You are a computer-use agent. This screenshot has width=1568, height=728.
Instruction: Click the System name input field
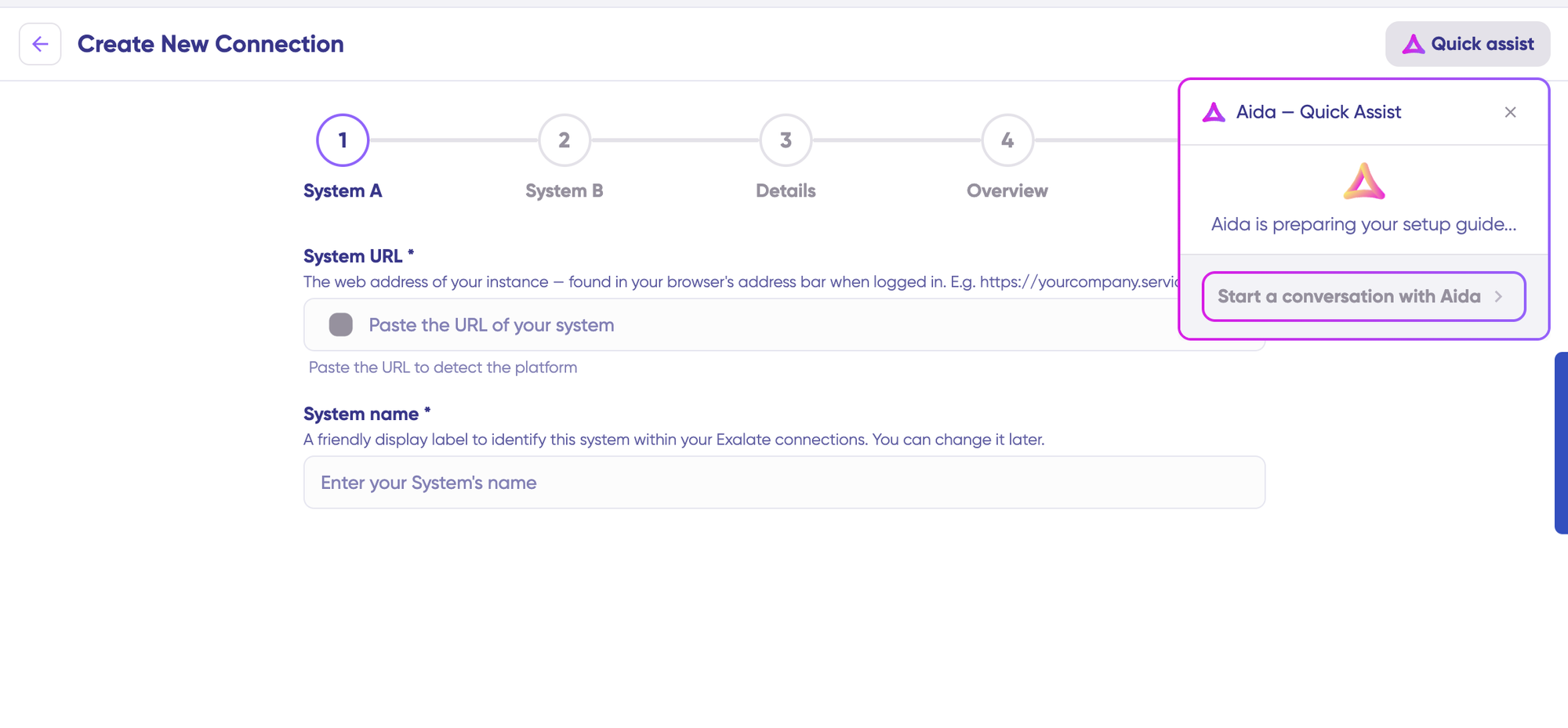pyautogui.click(x=784, y=482)
